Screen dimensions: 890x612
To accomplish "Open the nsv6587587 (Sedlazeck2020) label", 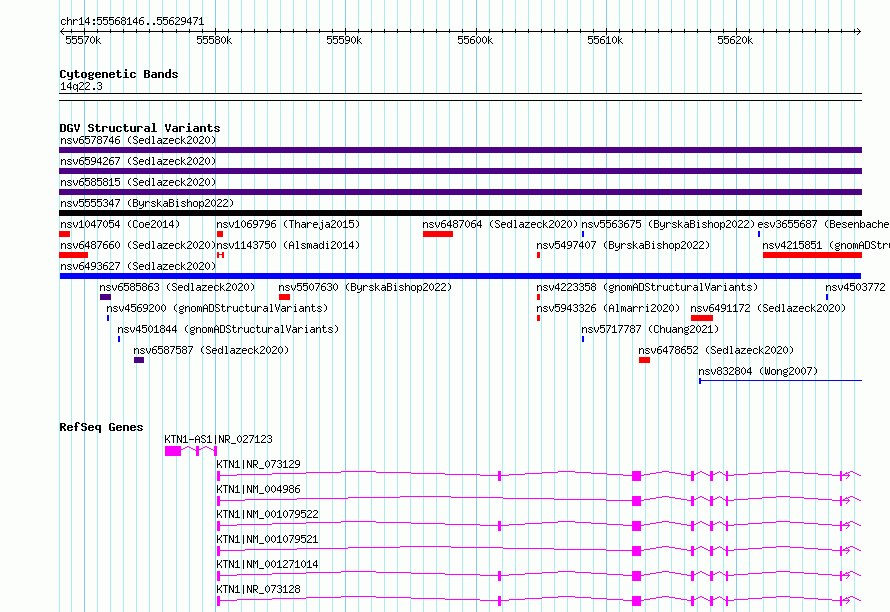I will coord(211,350).
